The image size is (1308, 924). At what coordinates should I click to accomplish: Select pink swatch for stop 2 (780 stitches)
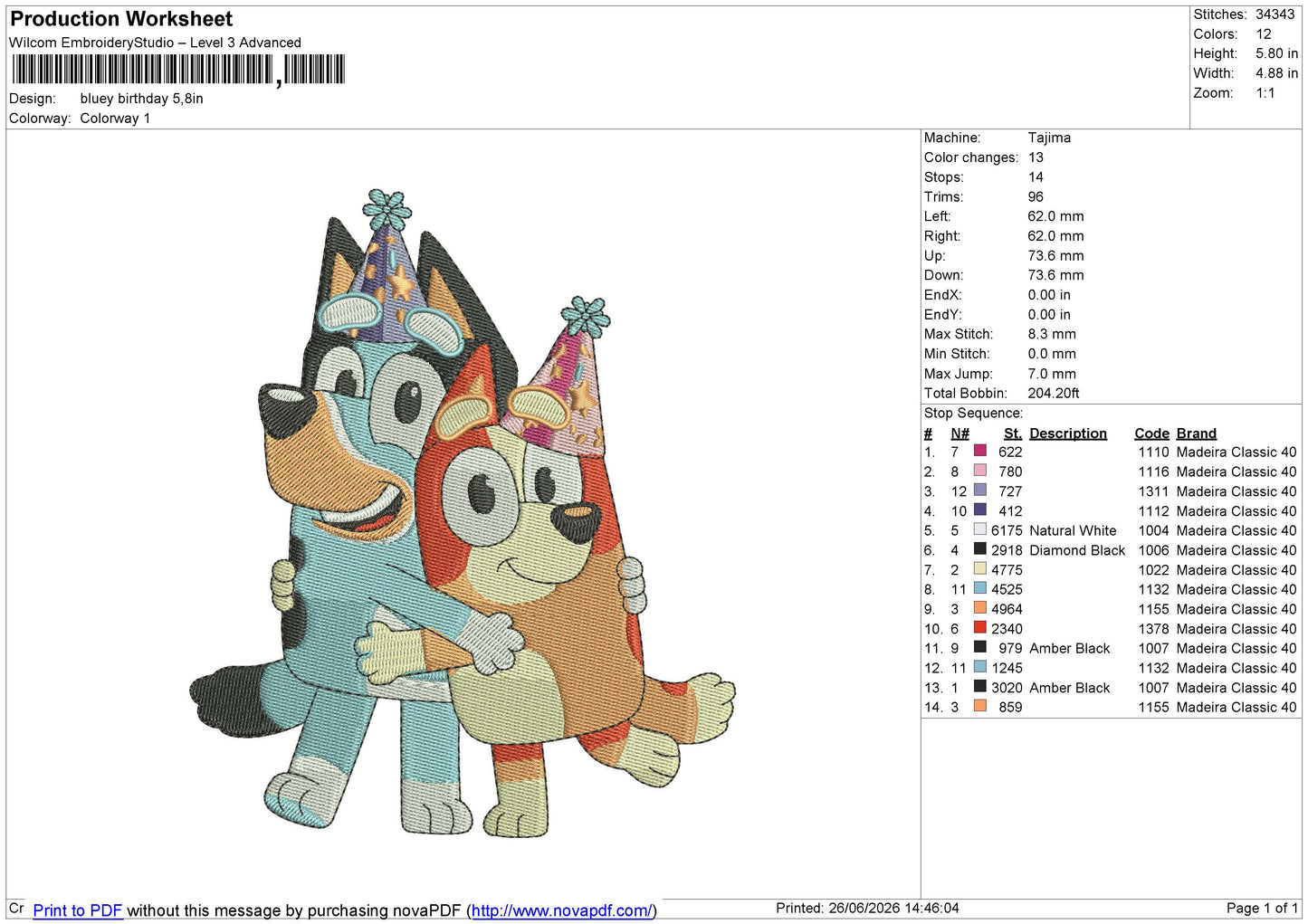point(979,471)
